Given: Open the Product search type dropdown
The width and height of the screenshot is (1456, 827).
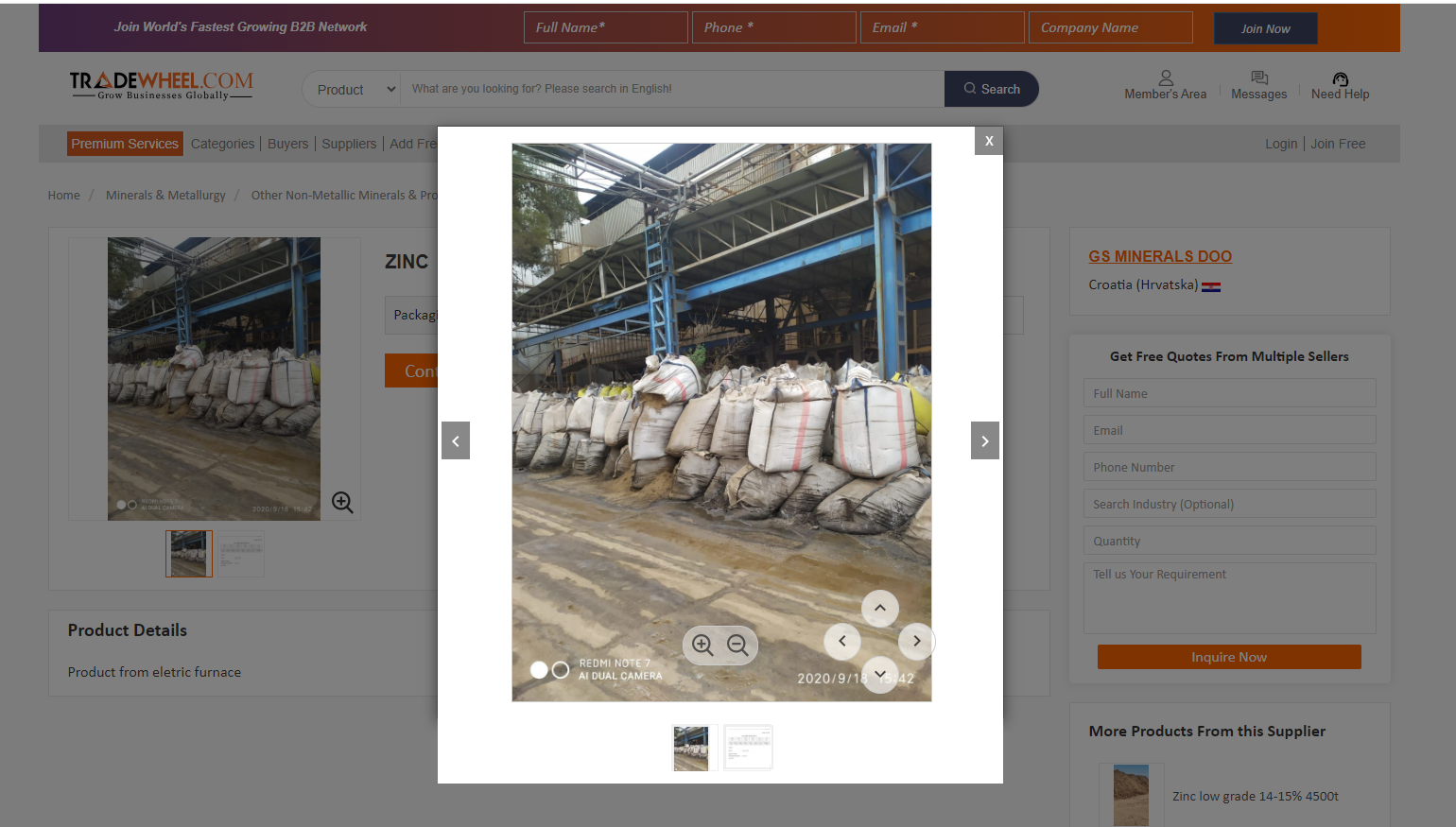Looking at the screenshot, I should point(353,90).
